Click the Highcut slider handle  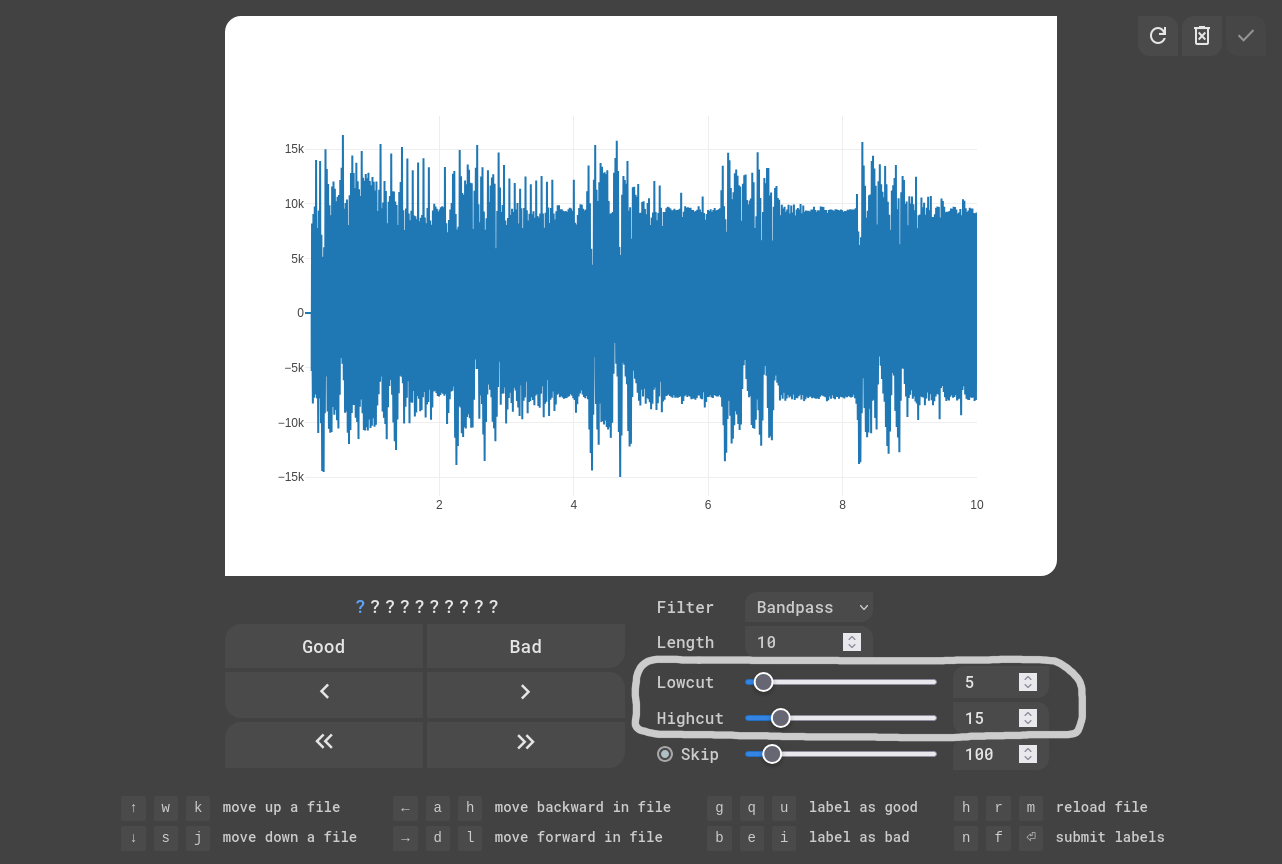click(x=781, y=718)
